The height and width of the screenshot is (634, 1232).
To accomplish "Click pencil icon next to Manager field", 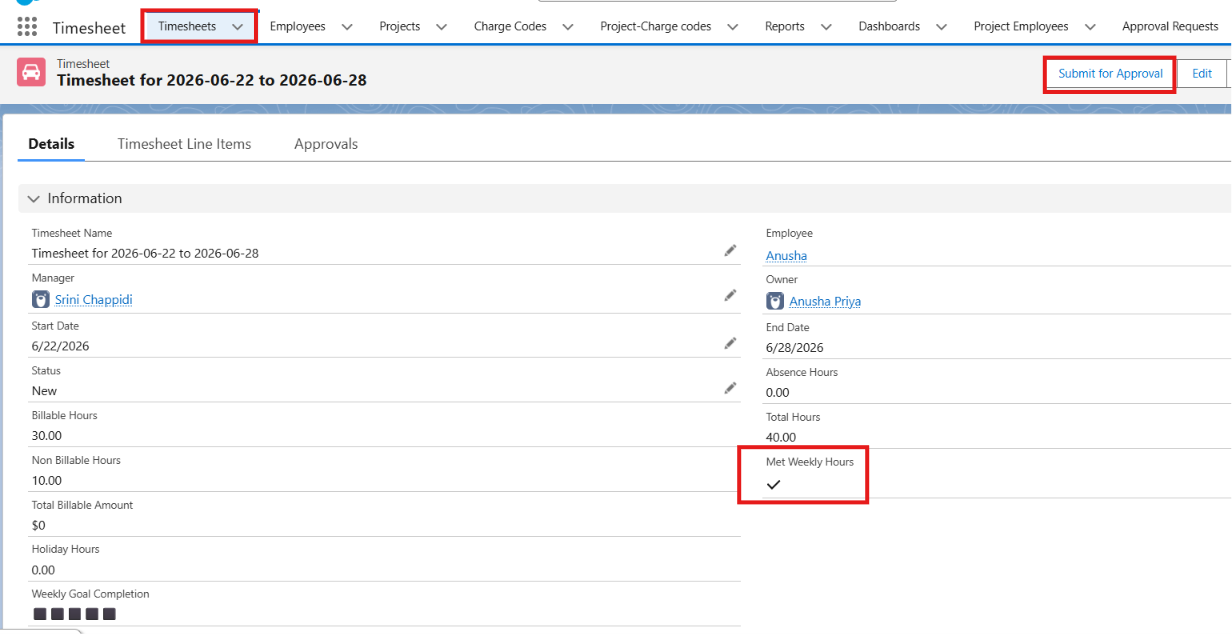I will [x=731, y=296].
